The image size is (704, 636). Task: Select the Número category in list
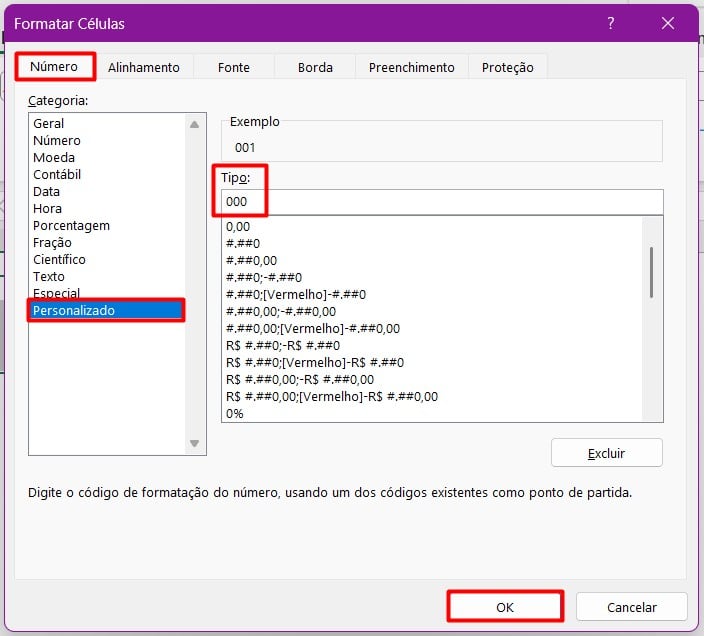(108, 140)
